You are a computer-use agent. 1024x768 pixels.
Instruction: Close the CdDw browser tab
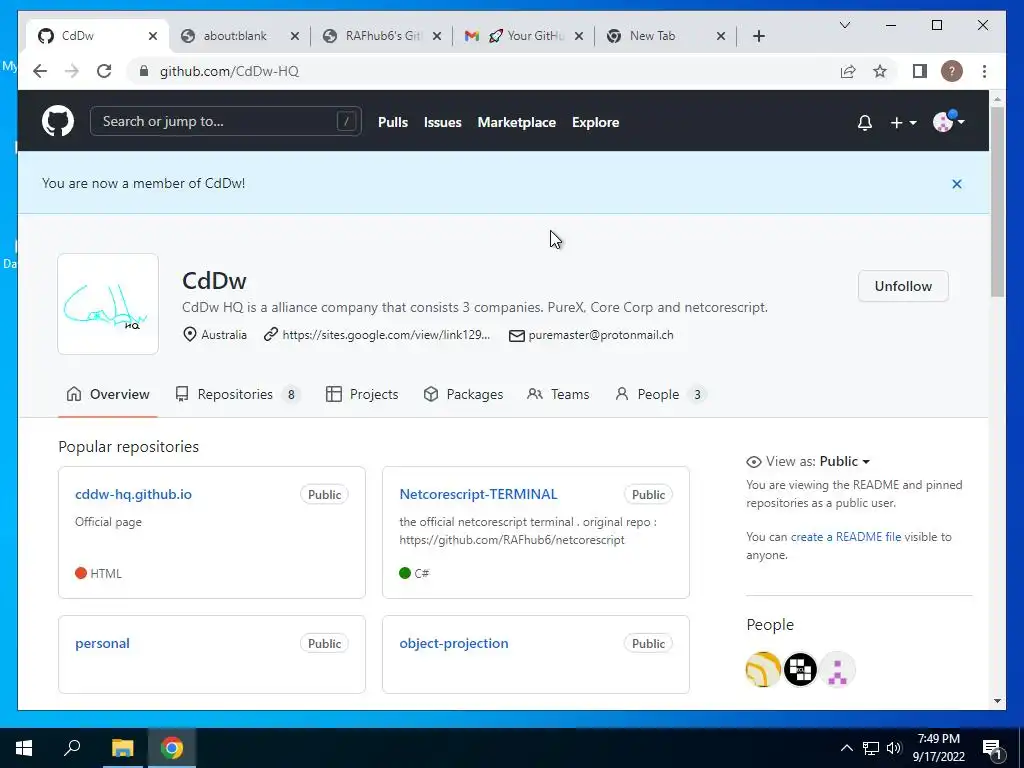[153, 36]
